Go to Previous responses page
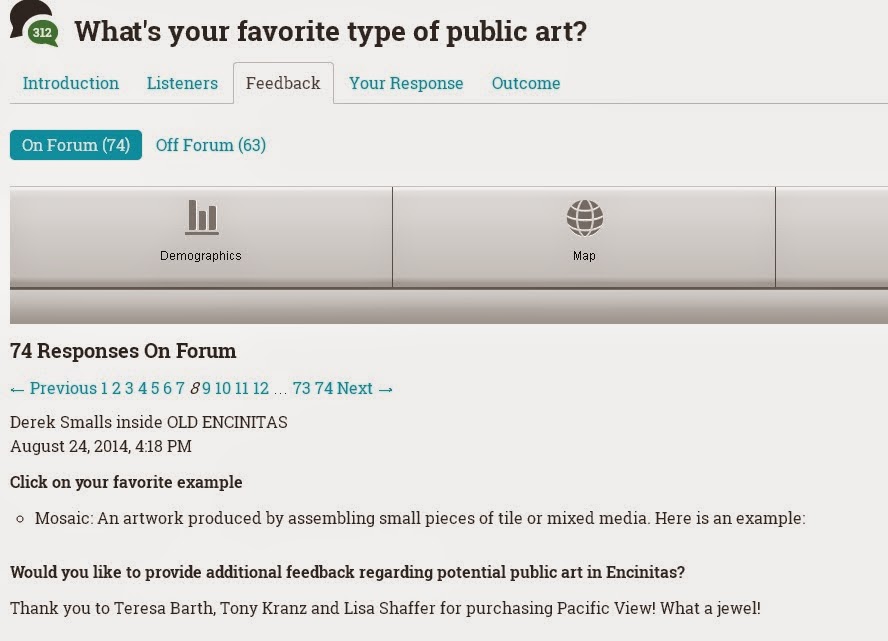The width and height of the screenshot is (888, 641). (53, 388)
